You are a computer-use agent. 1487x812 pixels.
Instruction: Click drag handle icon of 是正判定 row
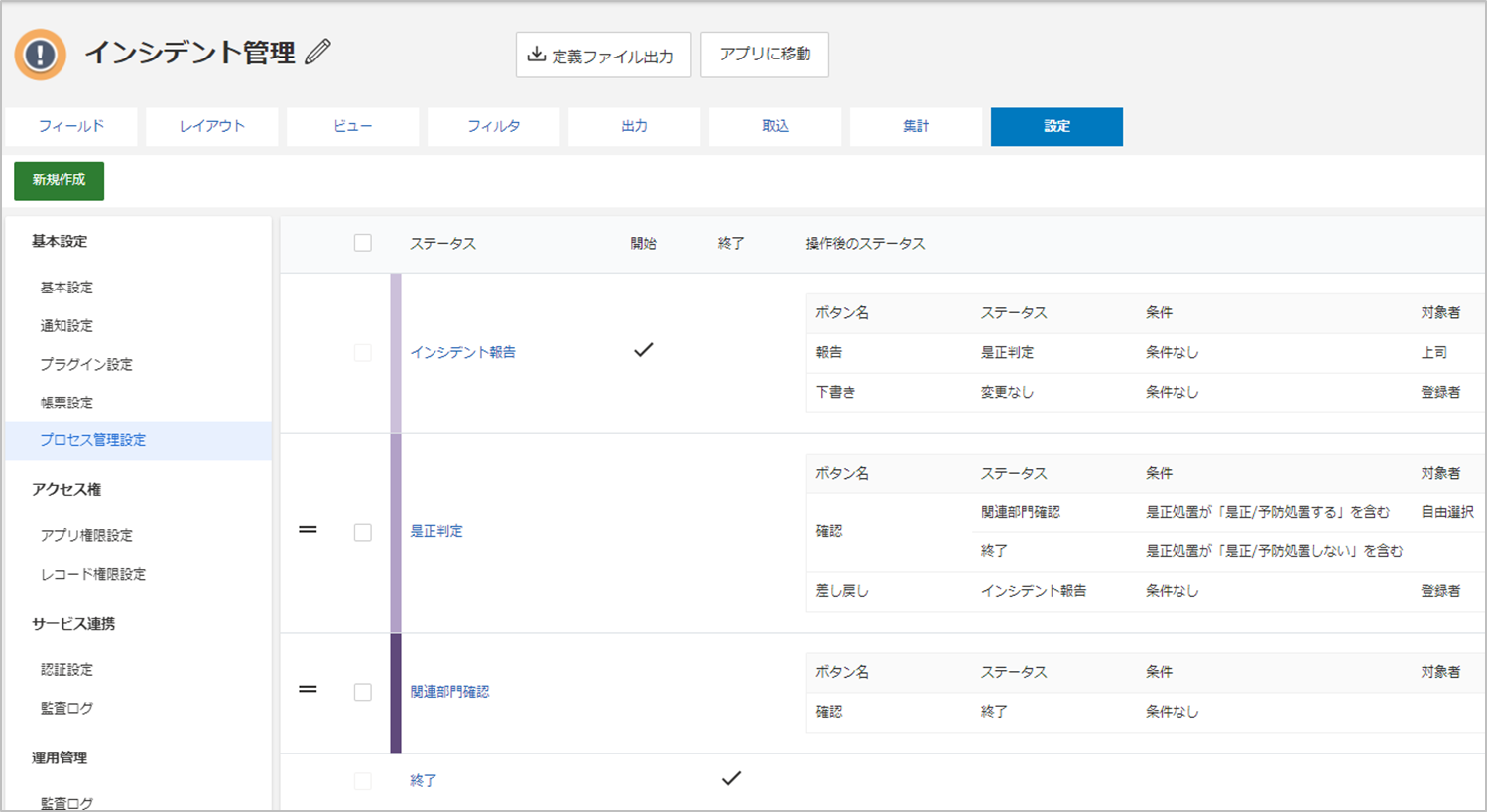pyautogui.click(x=309, y=530)
